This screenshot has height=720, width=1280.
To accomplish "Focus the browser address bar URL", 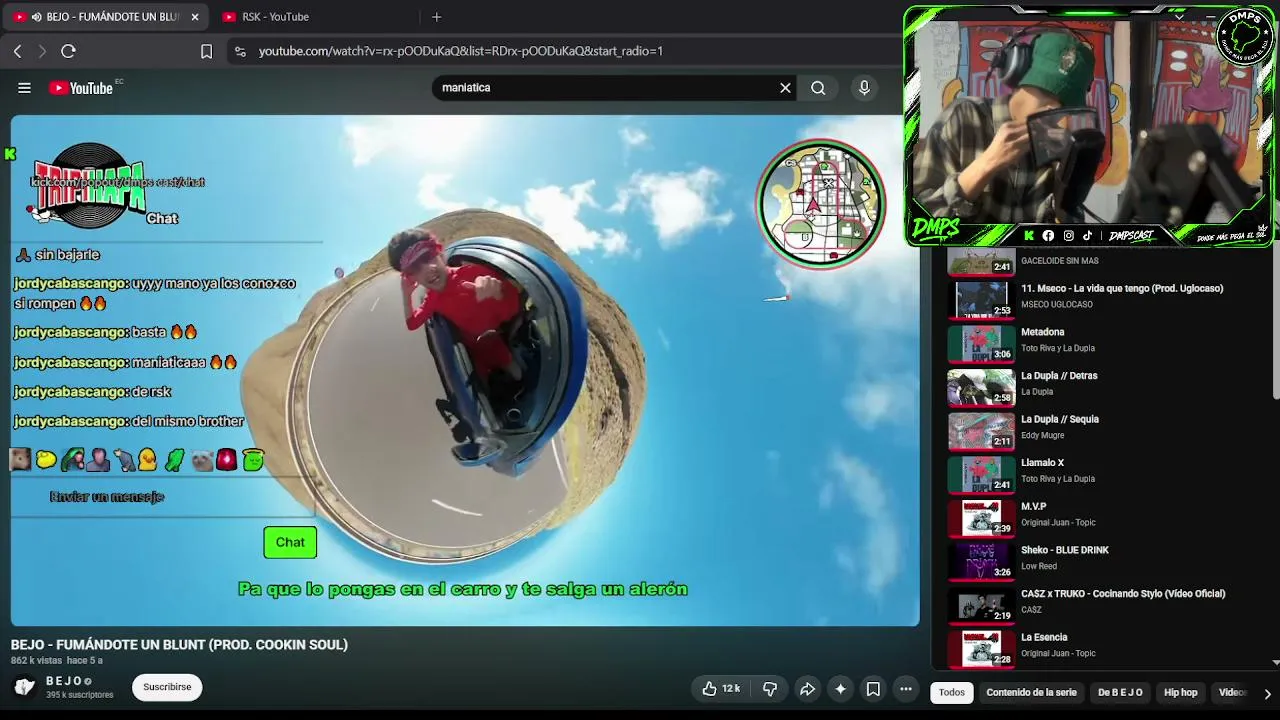I will tap(461, 51).
